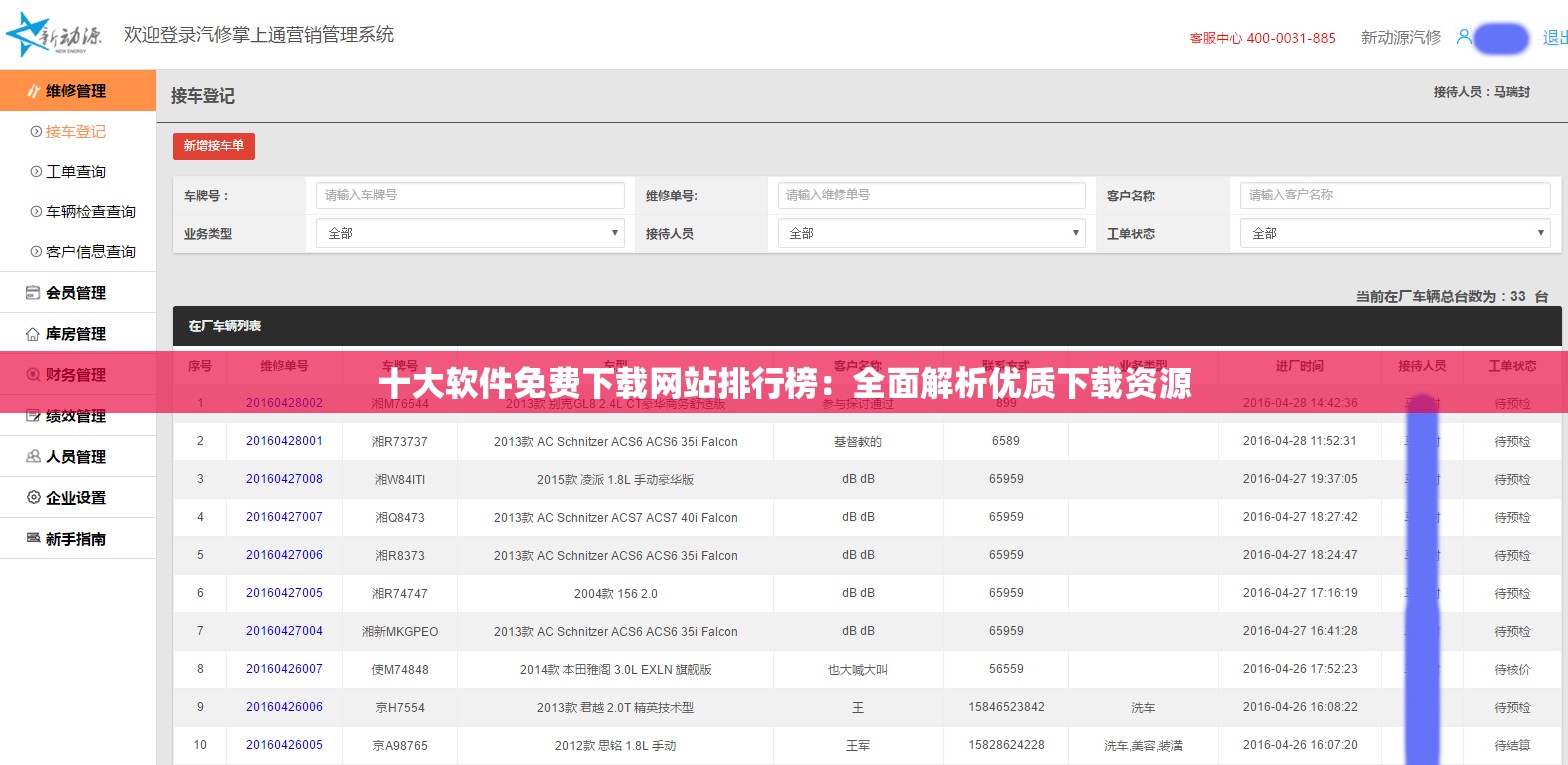Click model 2014款 本田雅阁 3.0L EXLN 旗舰版
The image size is (1568, 765).
[616, 670]
